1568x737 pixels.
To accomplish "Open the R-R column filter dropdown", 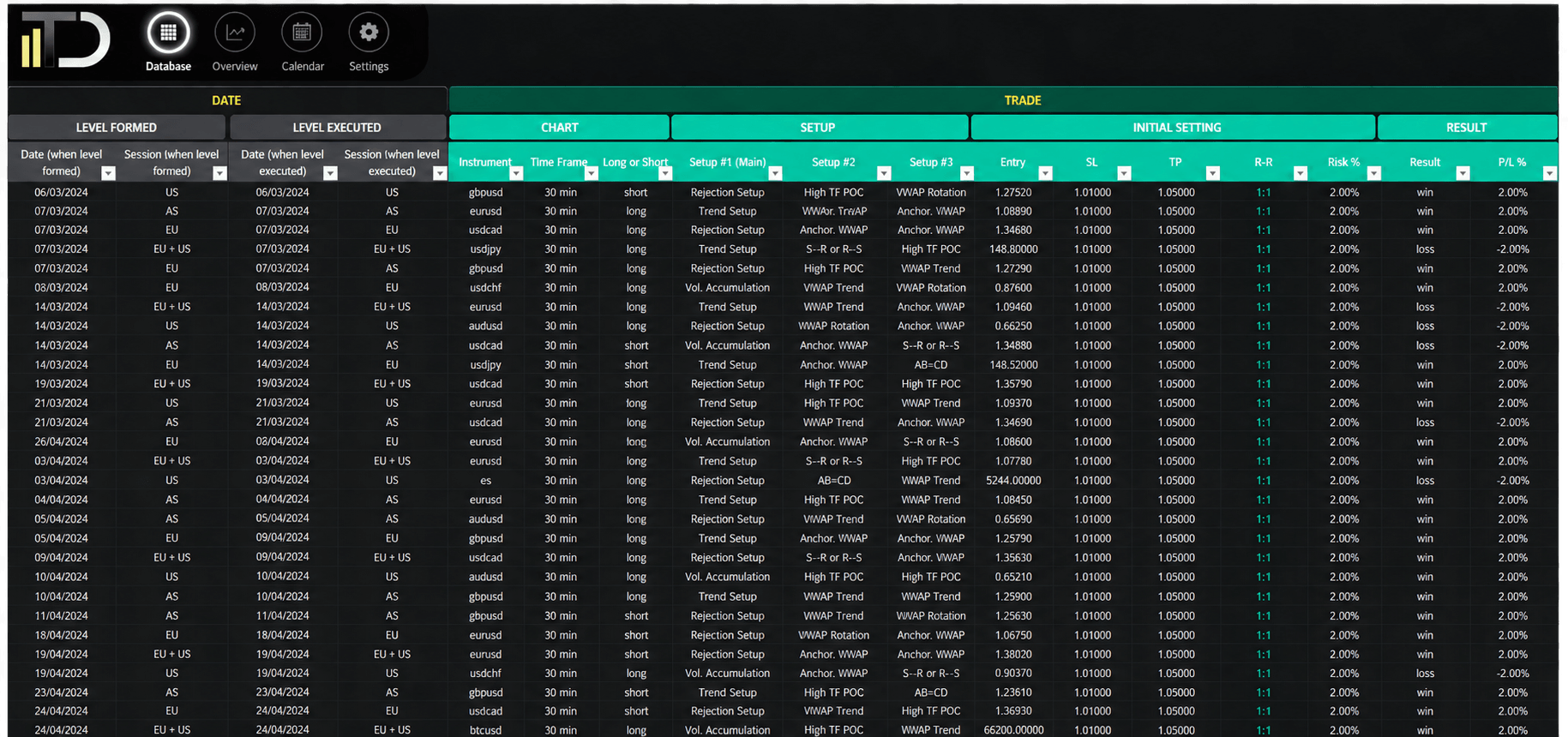I will [1301, 173].
